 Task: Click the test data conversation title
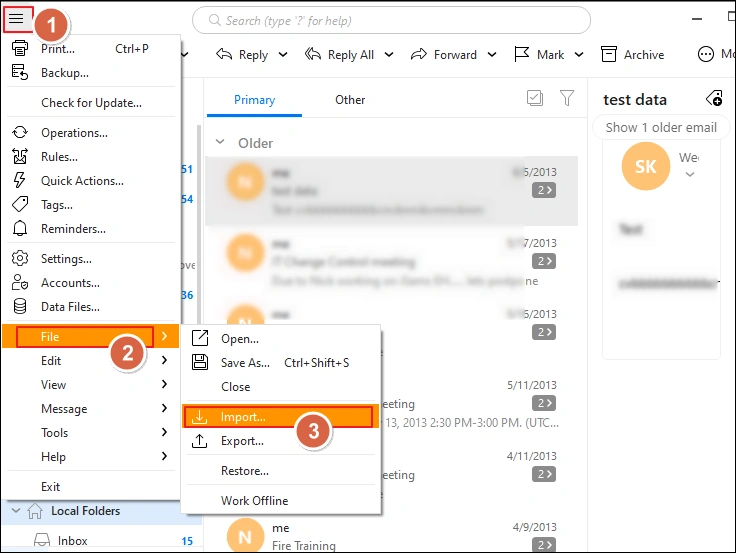point(635,100)
